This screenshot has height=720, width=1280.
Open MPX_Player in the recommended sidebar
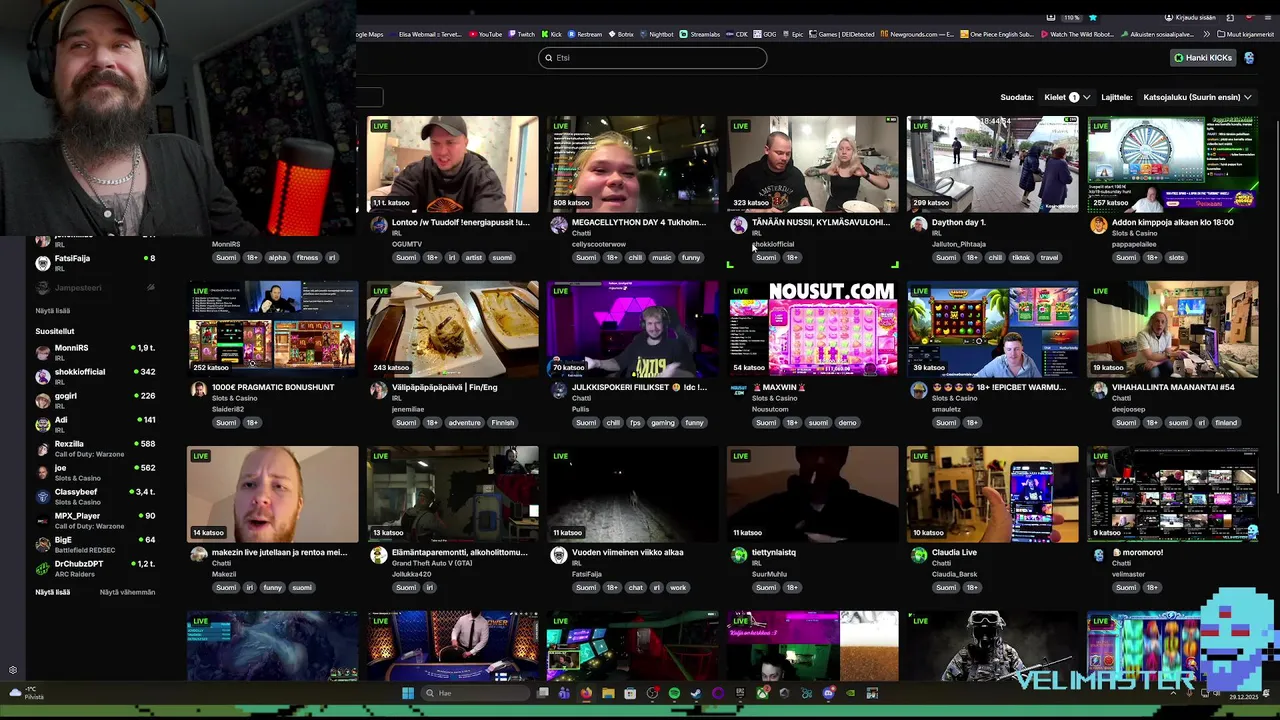(95, 520)
